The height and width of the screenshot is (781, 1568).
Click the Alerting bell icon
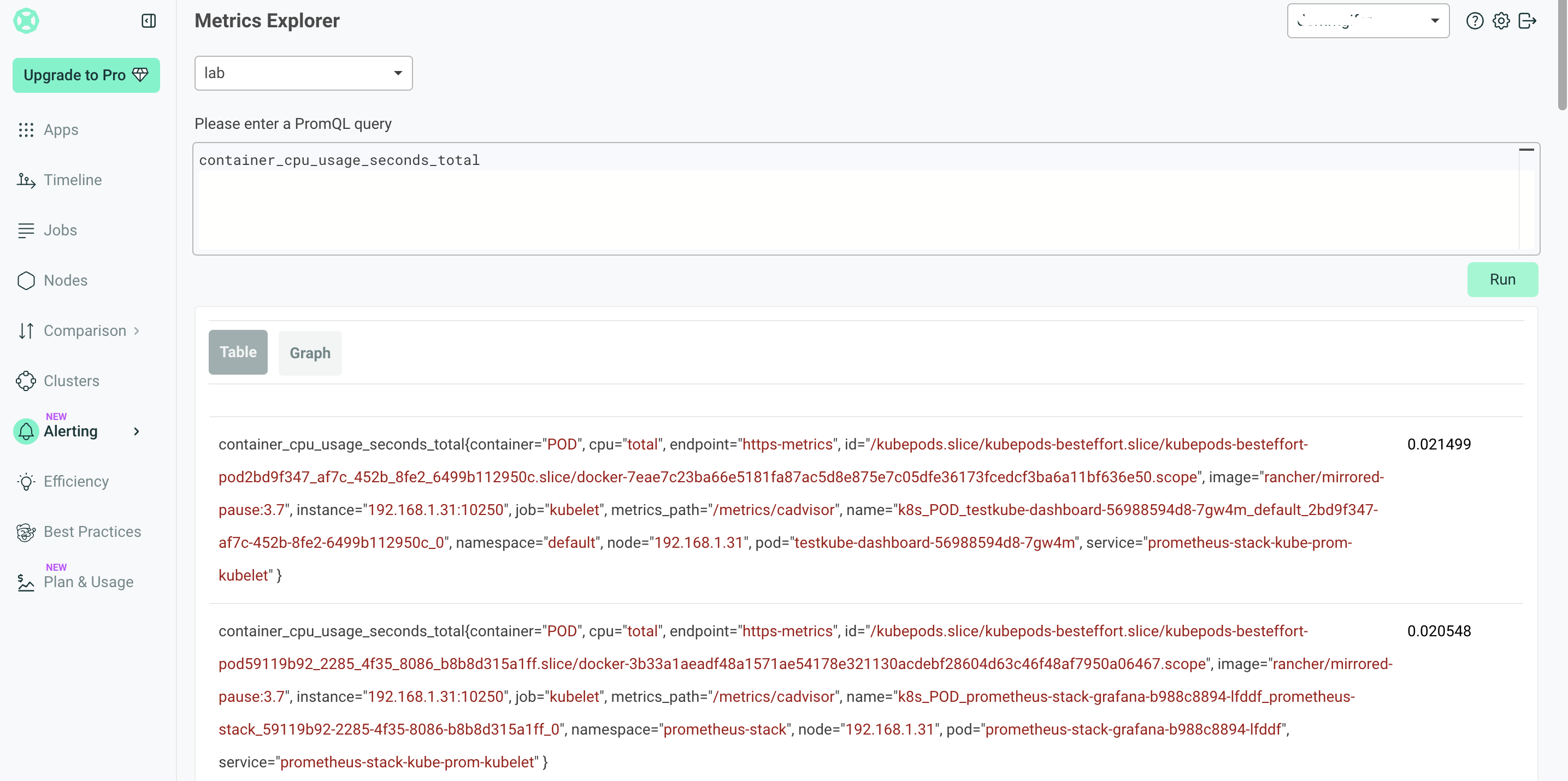tap(26, 431)
